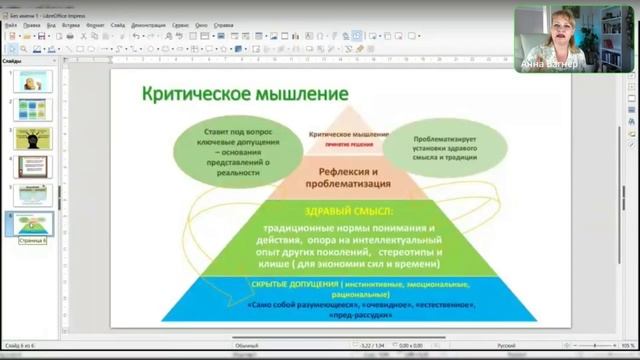Image resolution: width=640 pixels, height=360 pixels.
Task: Click the Zoom magnifier tool
Action: (x=24, y=49)
